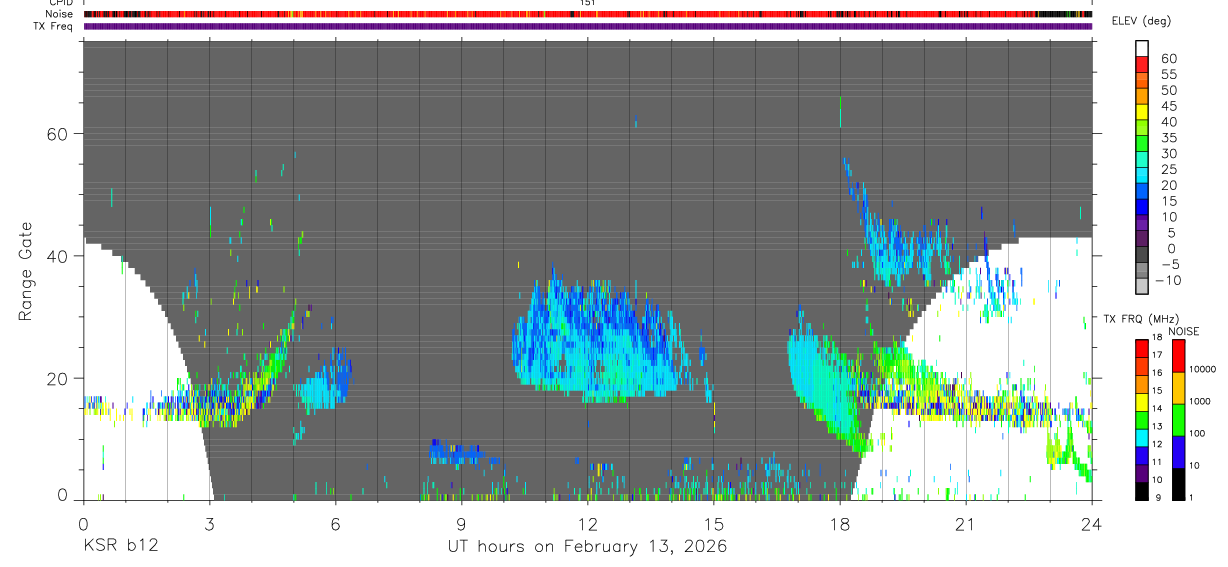Image resolution: width=1228 pixels, height=567 pixels.
Task: Click the UT hours tick label '6'
Action: 335,523
